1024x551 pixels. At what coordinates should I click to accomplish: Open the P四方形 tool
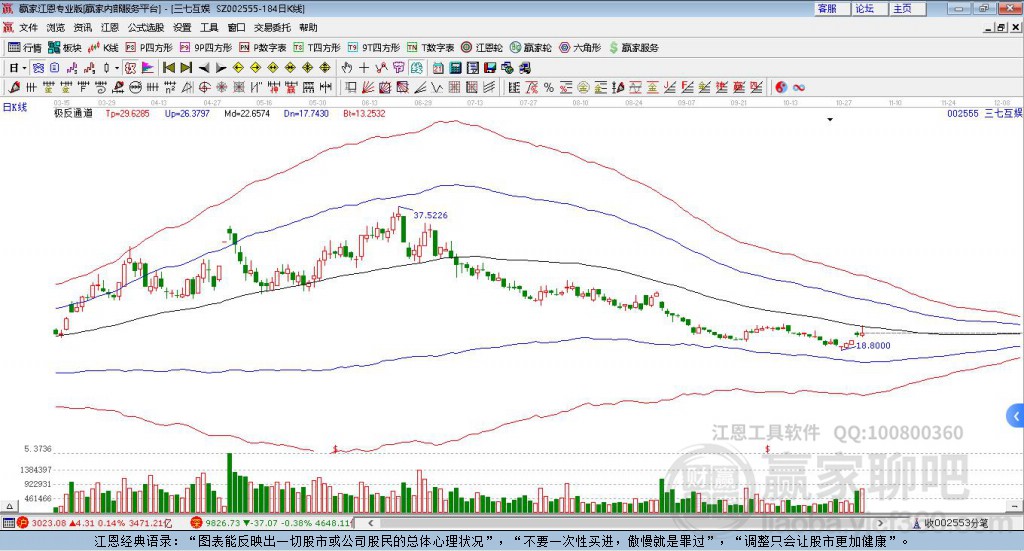[149, 48]
